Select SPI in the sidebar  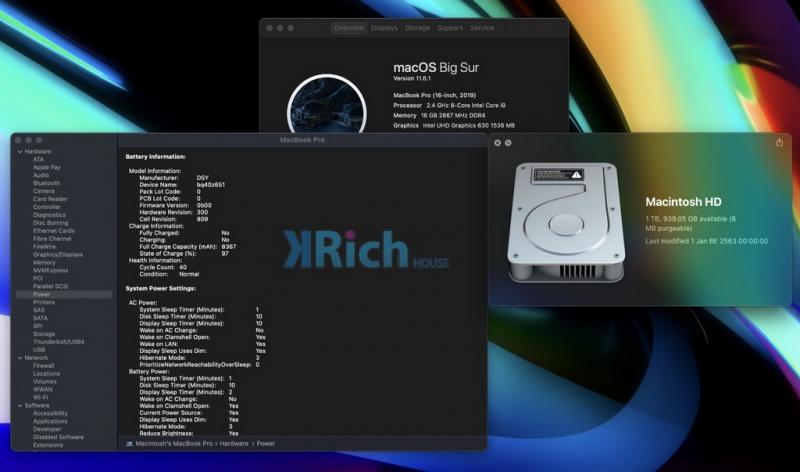38,326
